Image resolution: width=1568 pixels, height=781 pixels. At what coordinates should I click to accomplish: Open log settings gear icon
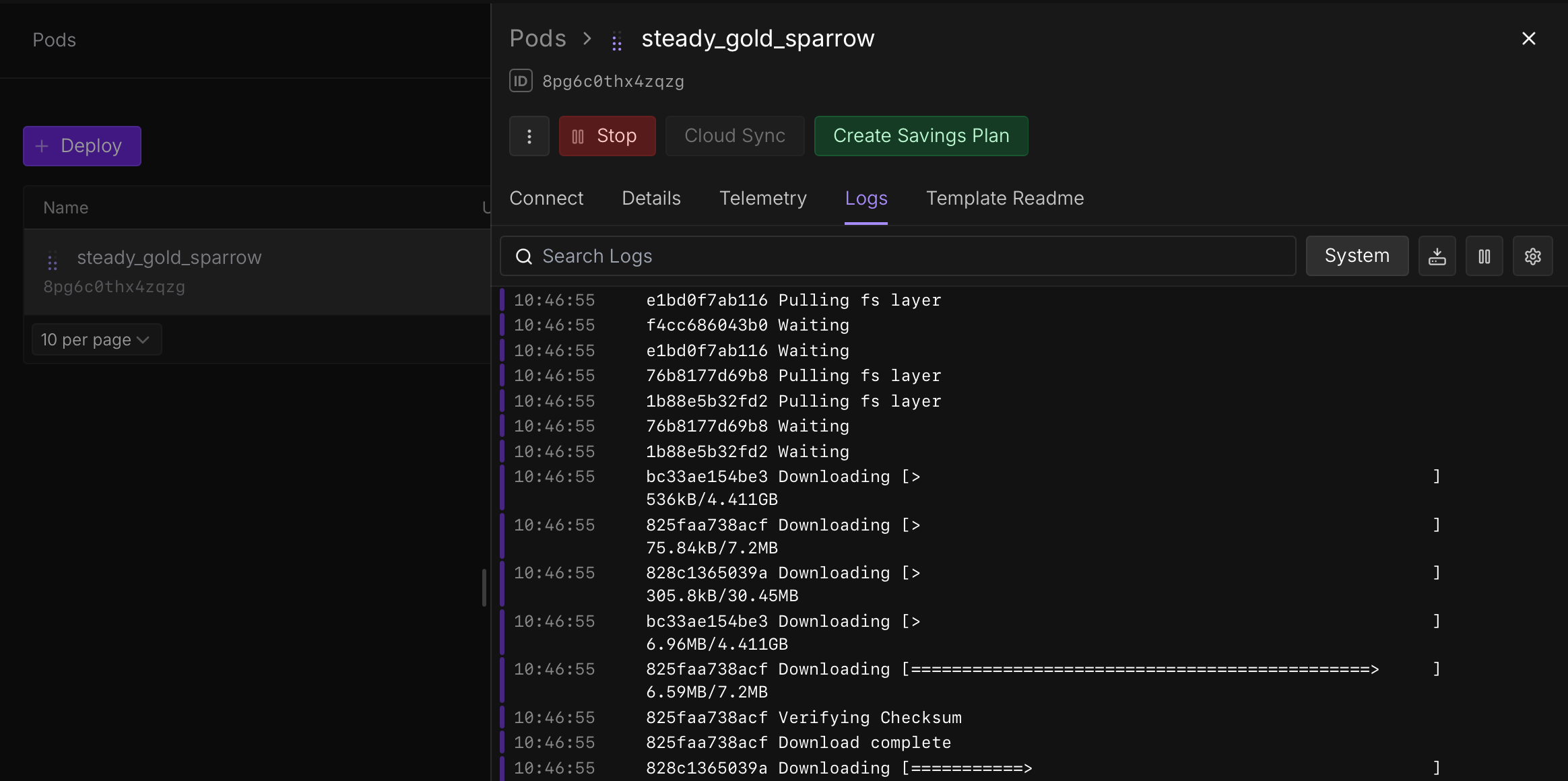pyautogui.click(x=1532, y=256)
